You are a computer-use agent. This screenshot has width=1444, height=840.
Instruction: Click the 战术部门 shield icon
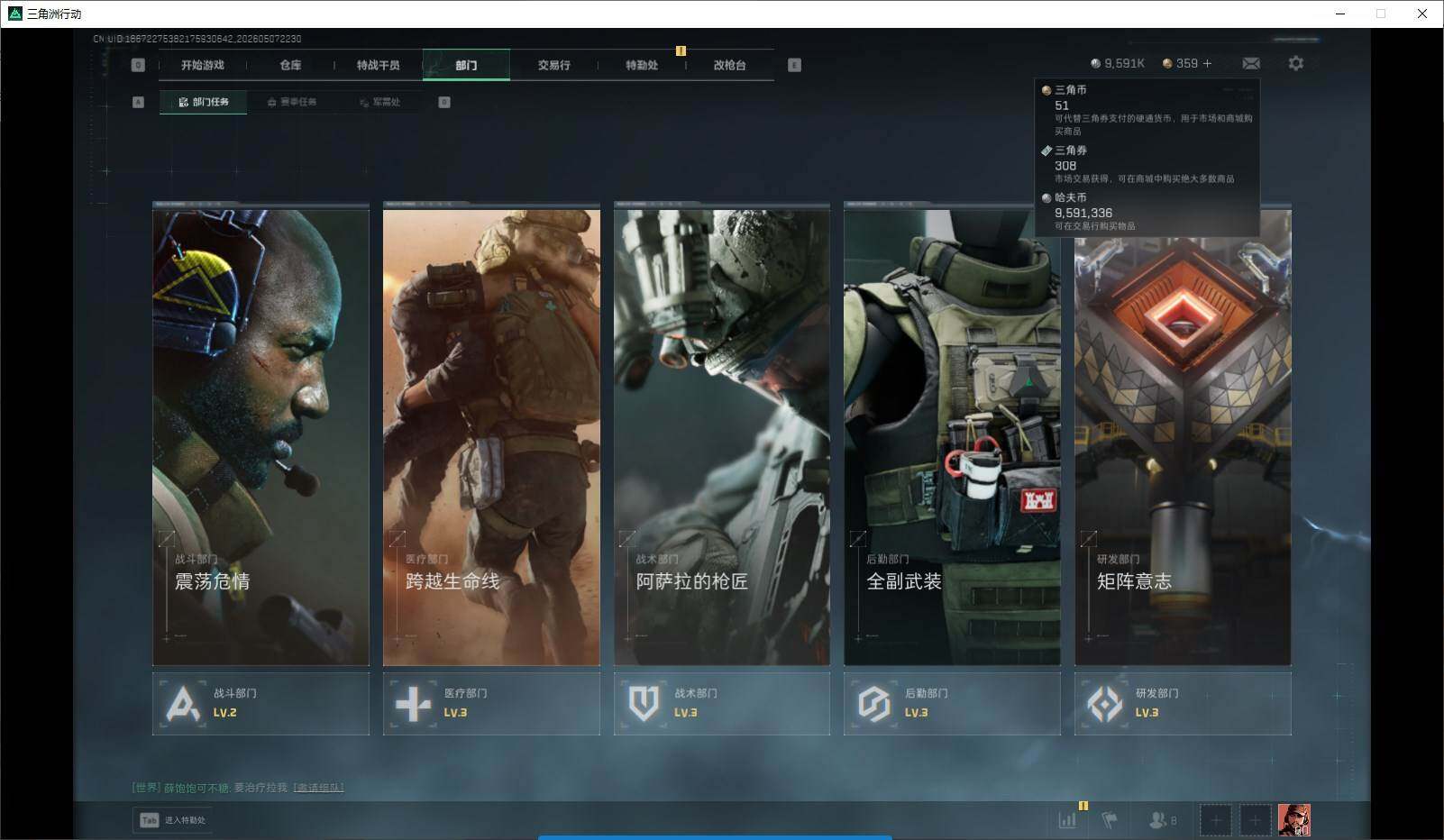click(644, 704)
